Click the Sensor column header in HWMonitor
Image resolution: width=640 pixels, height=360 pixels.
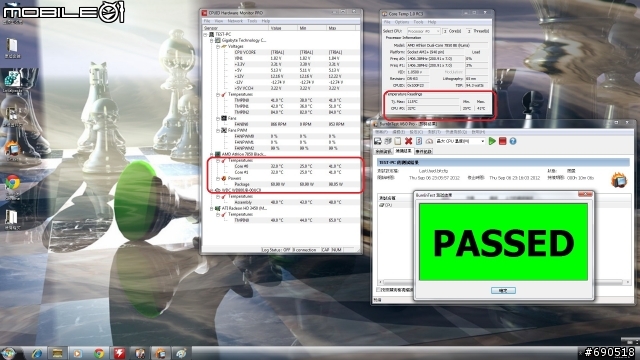click(x=236, y=28)
